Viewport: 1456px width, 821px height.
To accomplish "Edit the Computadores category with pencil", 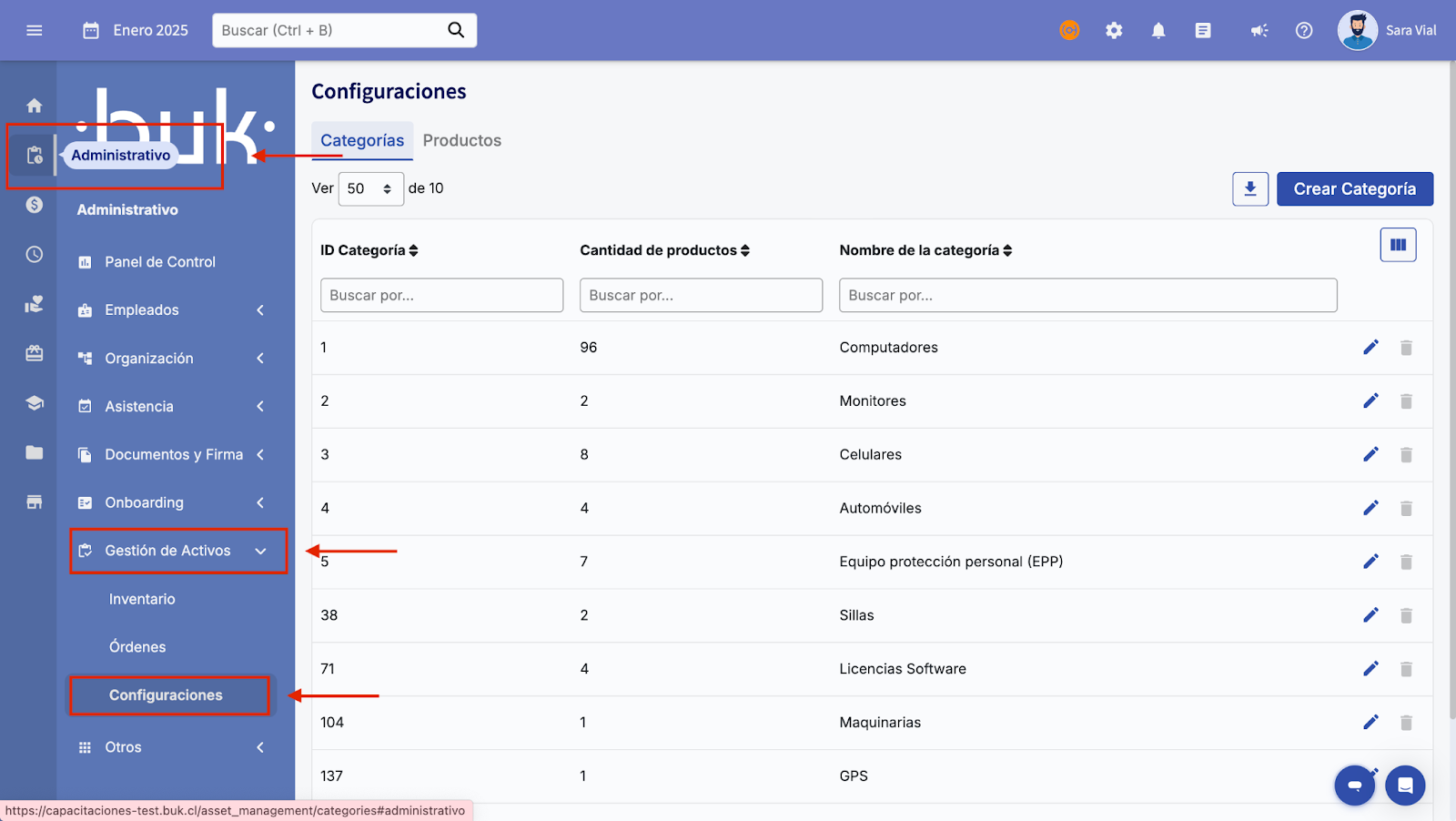I will pyautogui.click(x=1370, y=347).
